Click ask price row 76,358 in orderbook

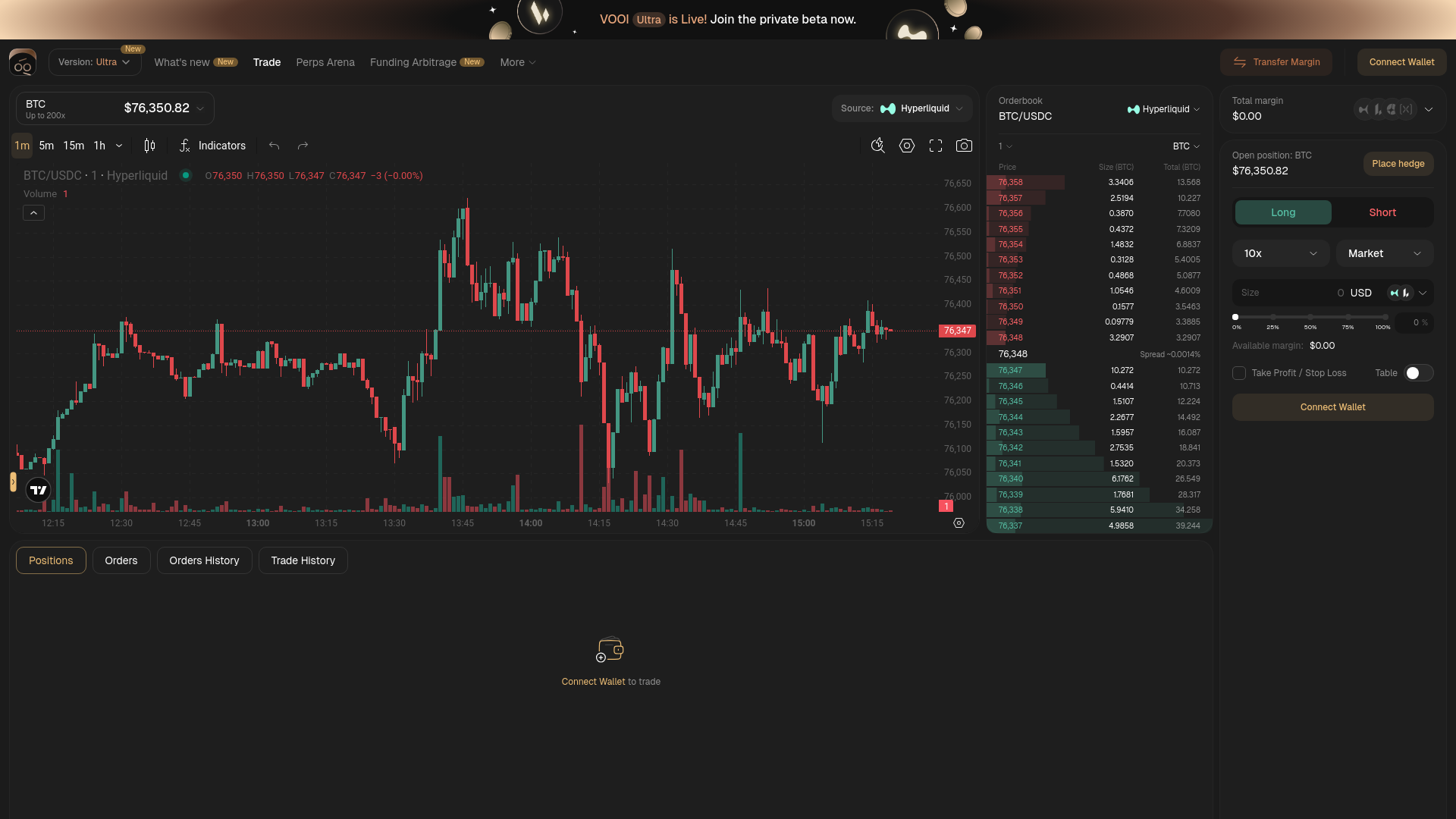click(x=1099, y=182)
